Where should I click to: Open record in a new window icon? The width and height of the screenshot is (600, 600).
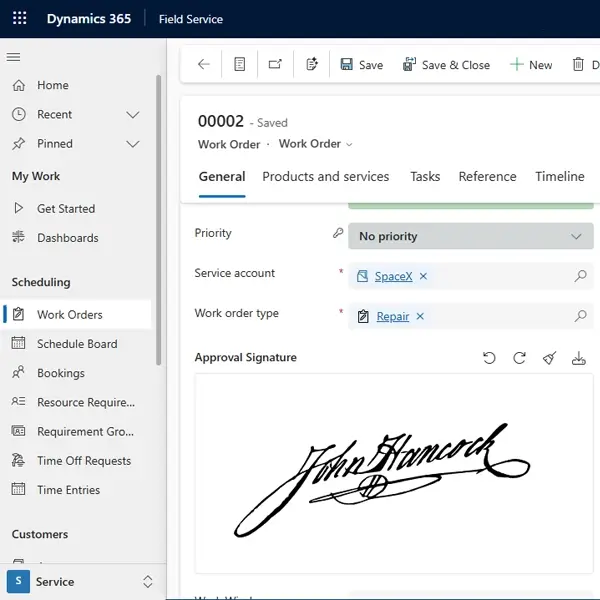coord(275,64)
